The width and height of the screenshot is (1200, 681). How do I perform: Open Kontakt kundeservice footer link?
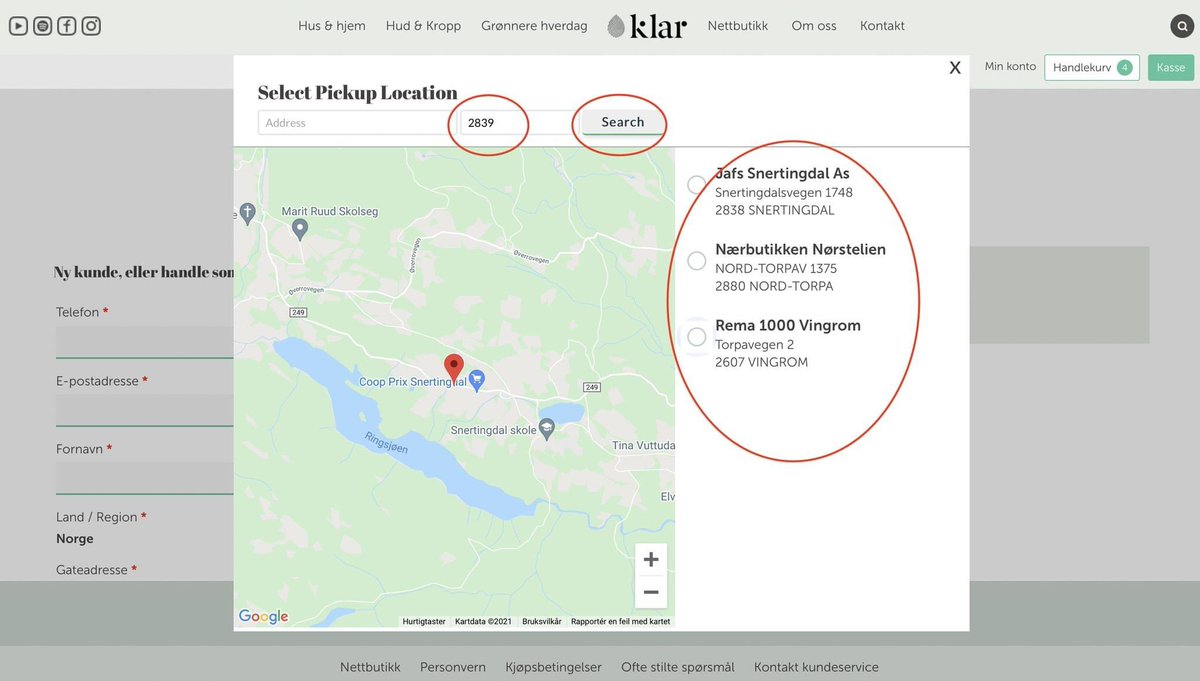click(x=816, y=667)
